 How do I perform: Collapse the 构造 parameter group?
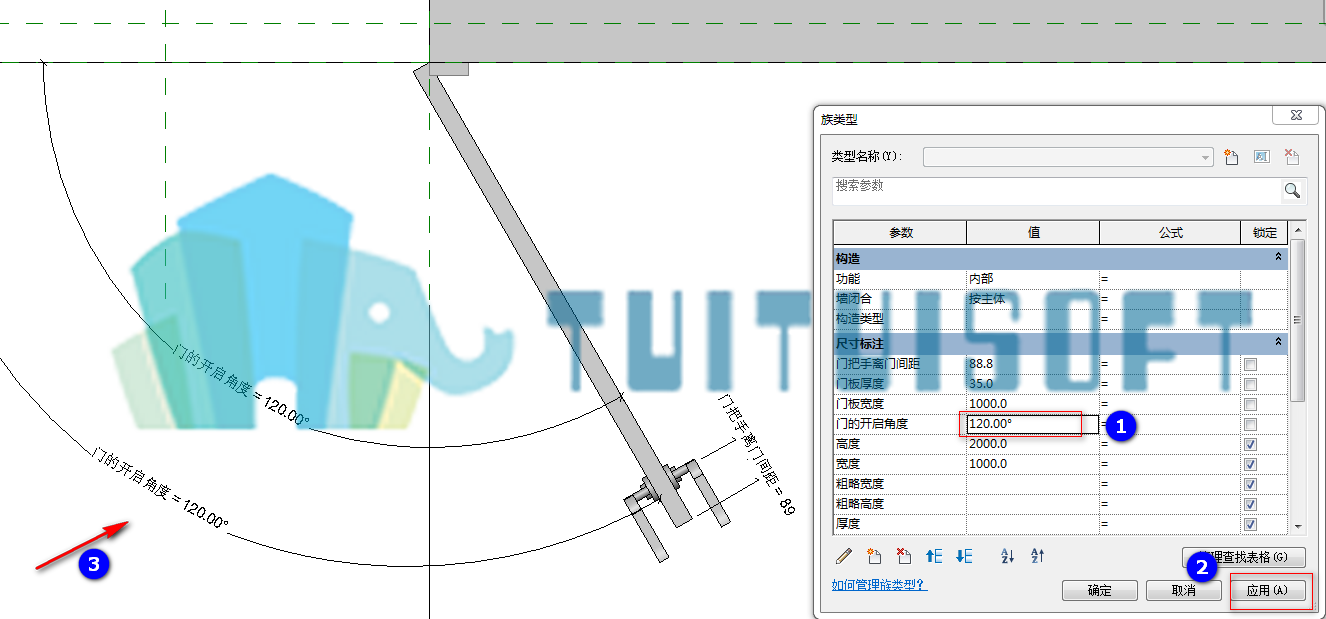pos(1278,258)
